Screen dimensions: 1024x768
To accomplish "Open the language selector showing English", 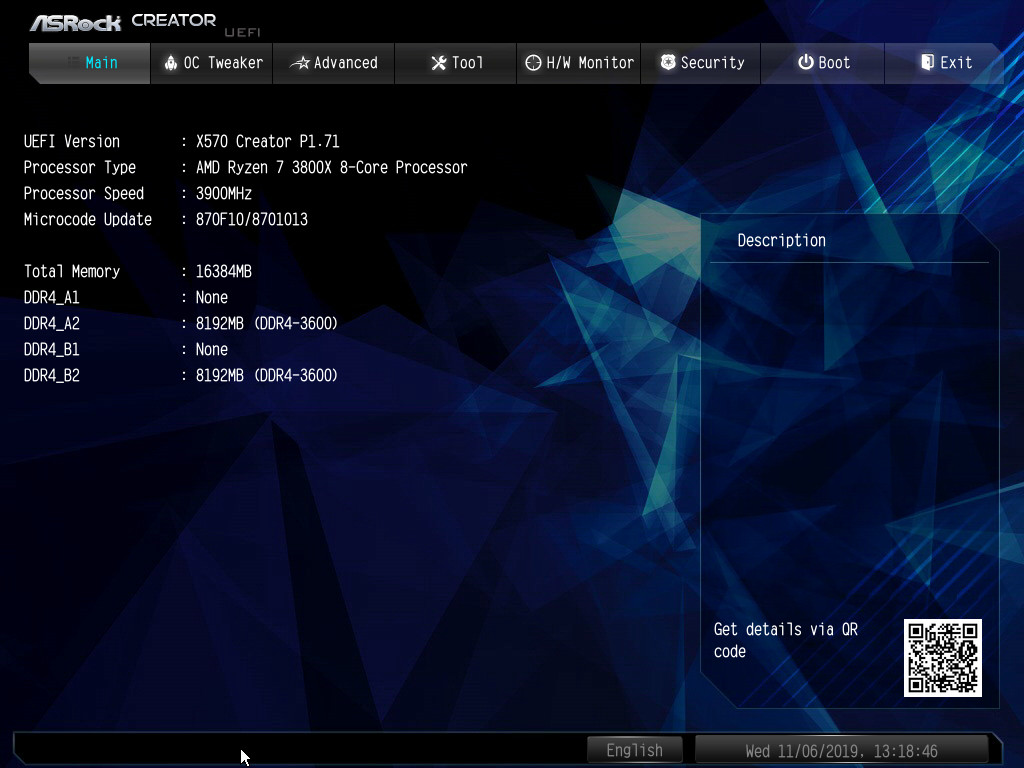I will 634,750.
